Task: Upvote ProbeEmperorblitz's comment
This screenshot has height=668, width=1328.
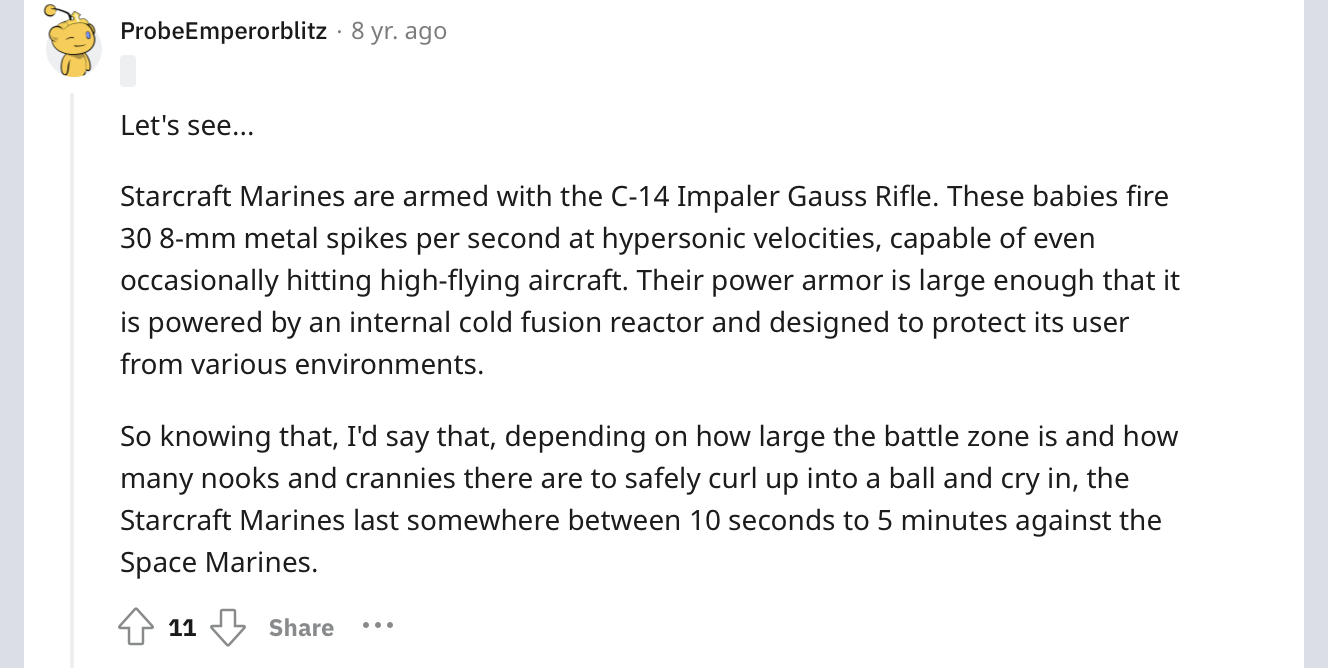Action: click(x=134, y=628)
